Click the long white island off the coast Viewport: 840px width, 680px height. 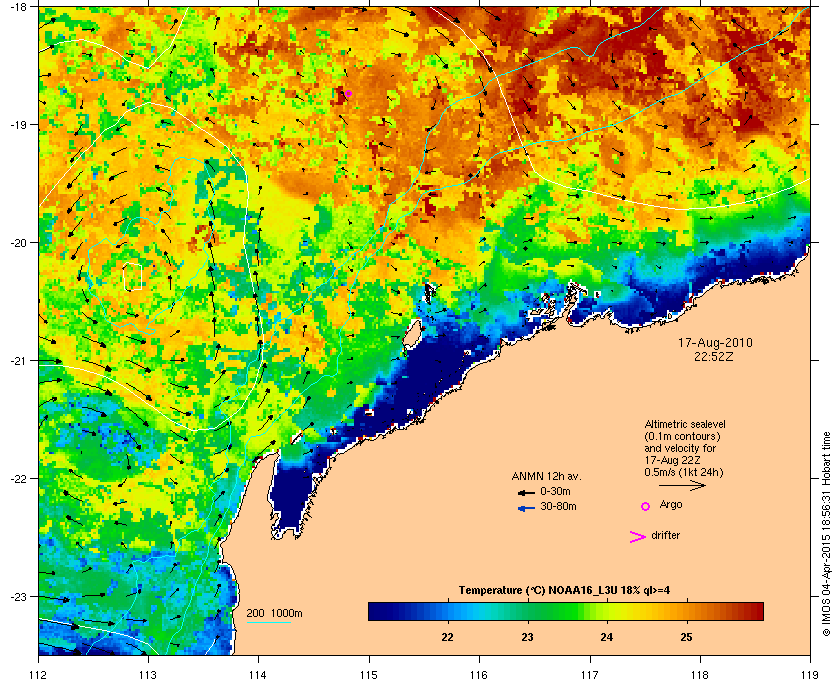pyautogui.click(x=412, y=335)
